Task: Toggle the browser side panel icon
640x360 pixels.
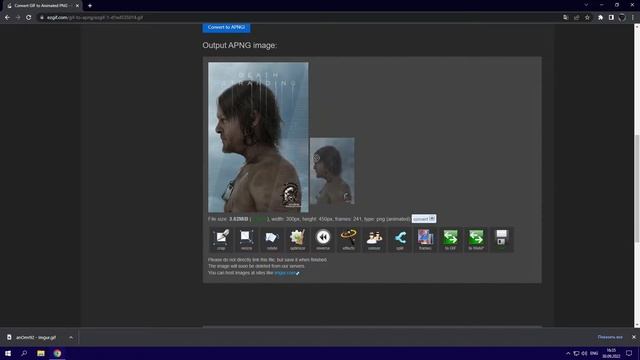Action: point(611,18)
